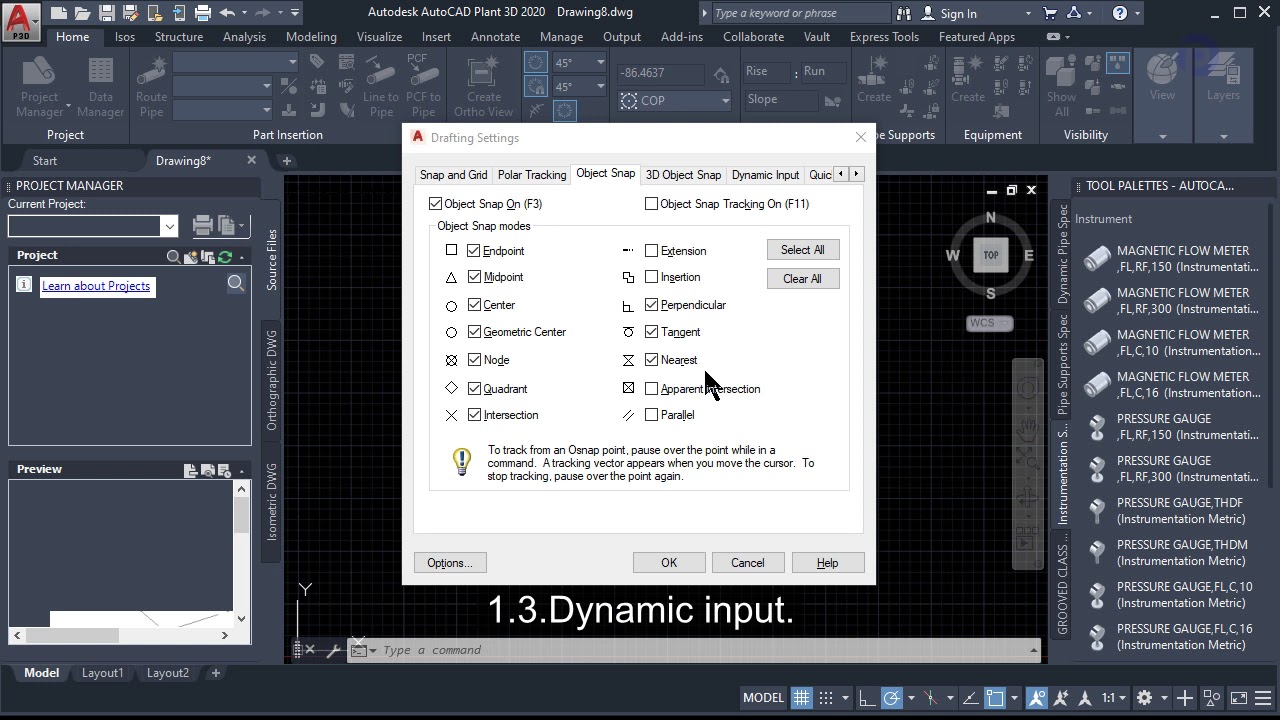
Task: Click the Route Pipe ribbon icon
Action: (x=151, y=87)
